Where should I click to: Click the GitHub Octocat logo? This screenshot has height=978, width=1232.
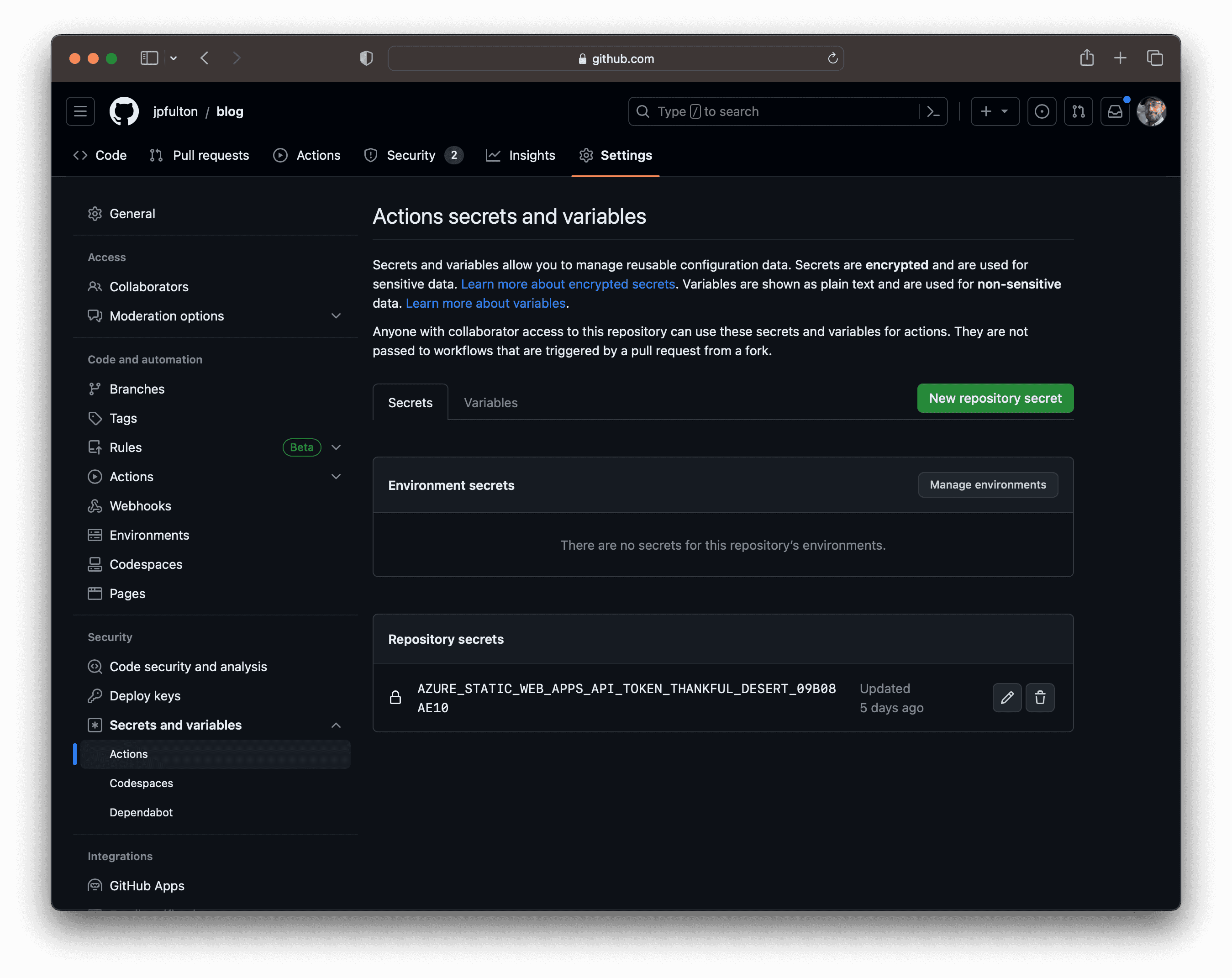[124, 111]
